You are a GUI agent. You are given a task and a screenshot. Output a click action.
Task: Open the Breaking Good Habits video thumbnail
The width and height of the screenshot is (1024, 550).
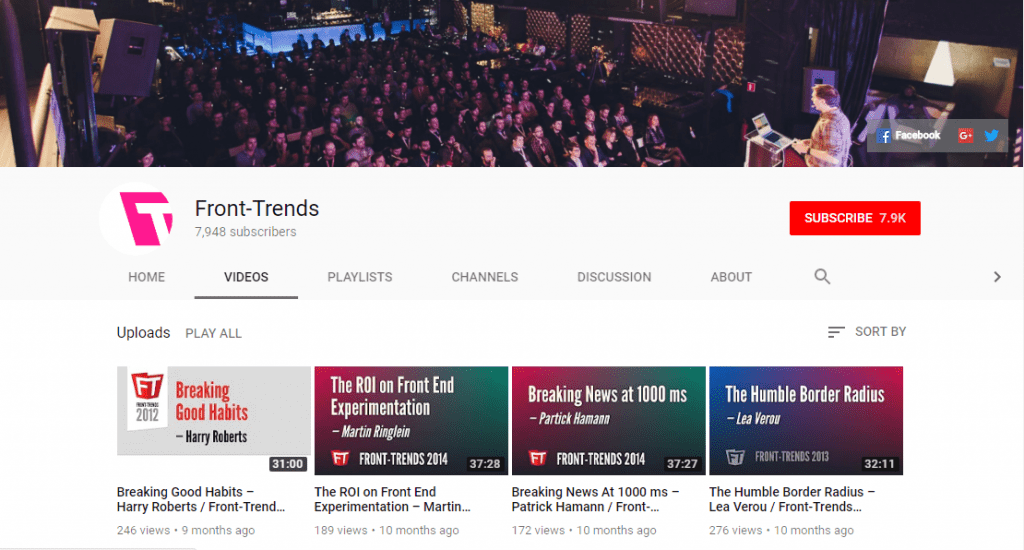pyautogui.click(x=214, y=421)
